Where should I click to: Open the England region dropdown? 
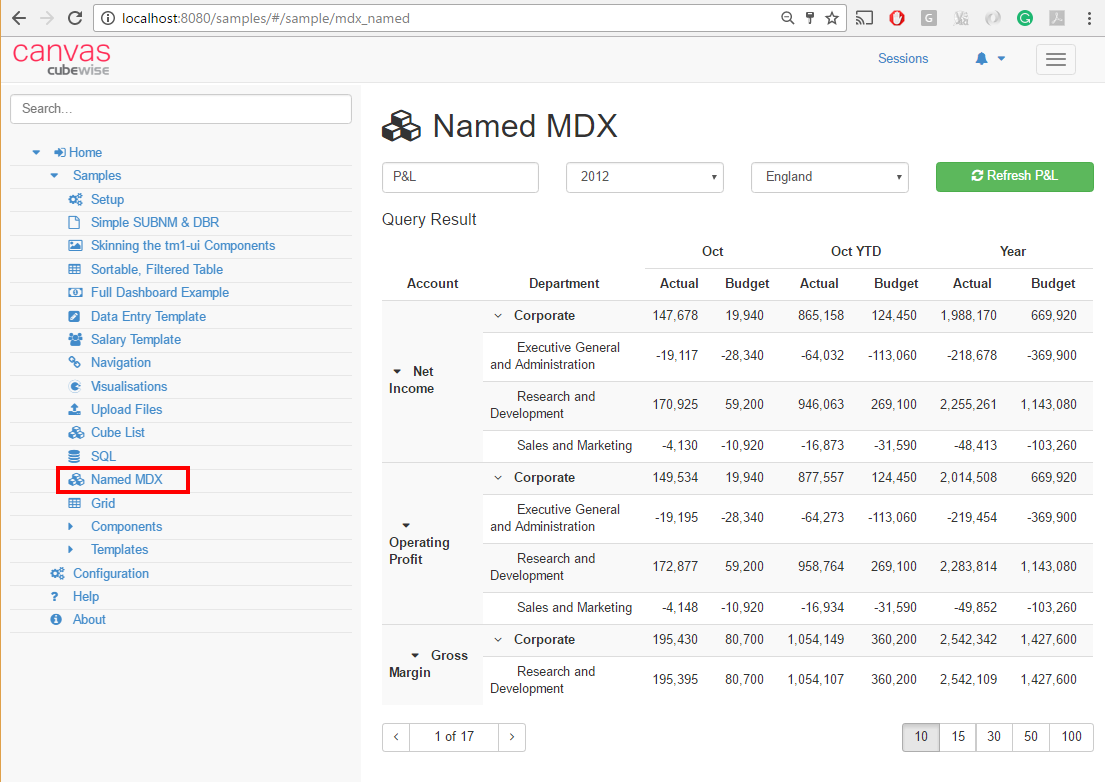[x=829, y=177]
